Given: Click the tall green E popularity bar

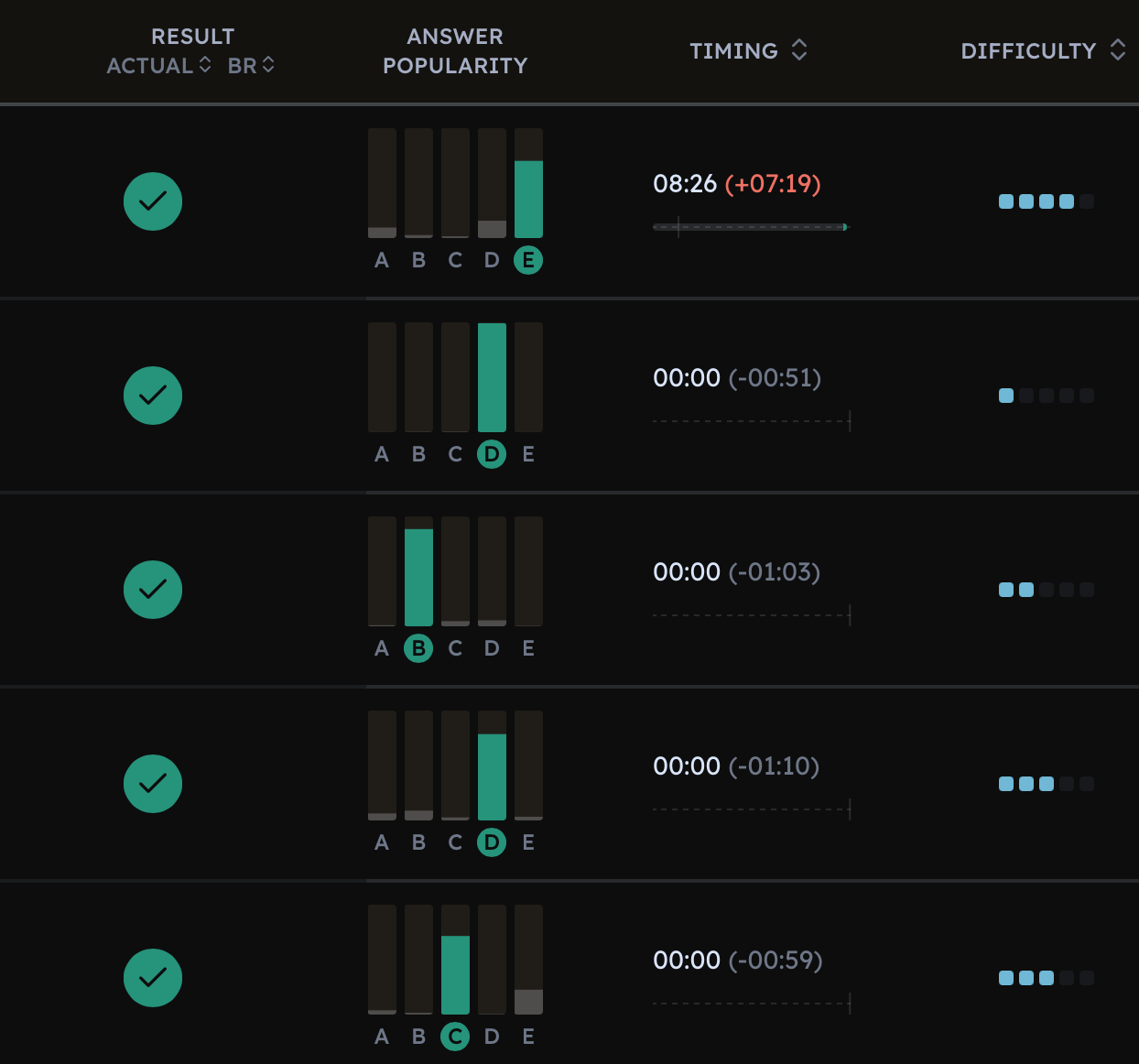Looking at the screenshot, I should pyautogui.click(x=528, y=199).
